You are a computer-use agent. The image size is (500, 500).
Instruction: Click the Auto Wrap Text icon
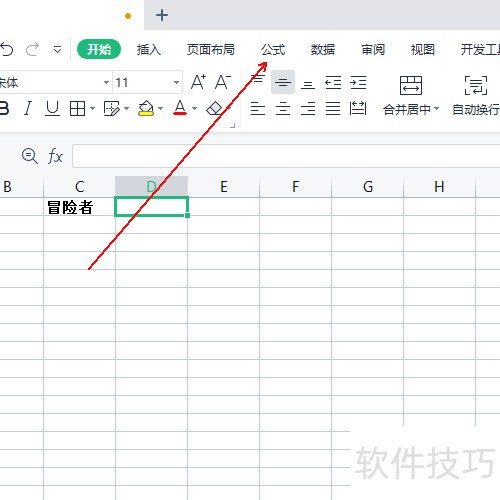coord(476,85)
